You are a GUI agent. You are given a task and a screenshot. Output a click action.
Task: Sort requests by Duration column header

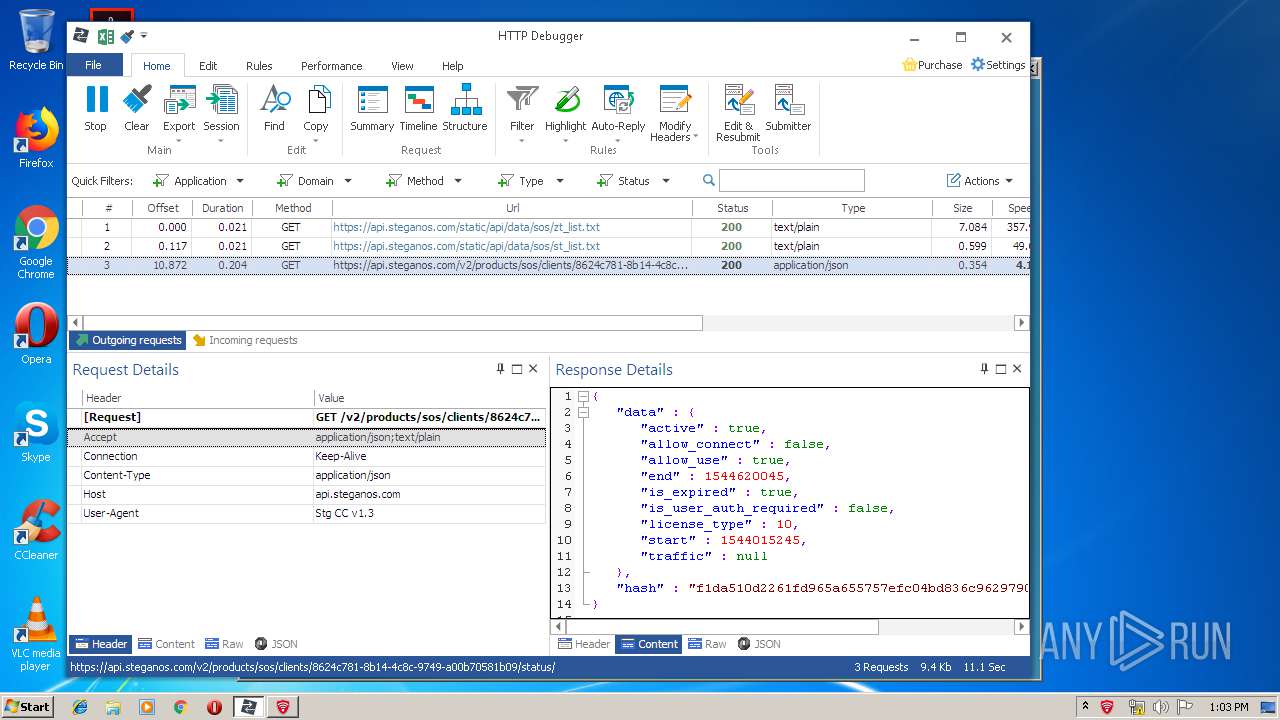pyautogui.click(x=222, y=208)
